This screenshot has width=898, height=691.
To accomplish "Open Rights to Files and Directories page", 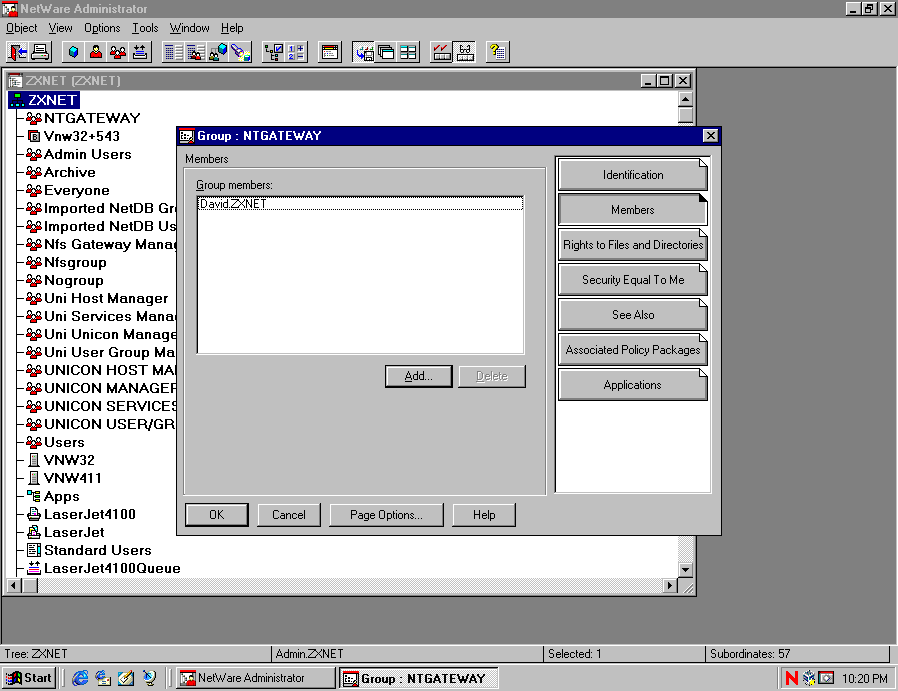I will 633,245.
